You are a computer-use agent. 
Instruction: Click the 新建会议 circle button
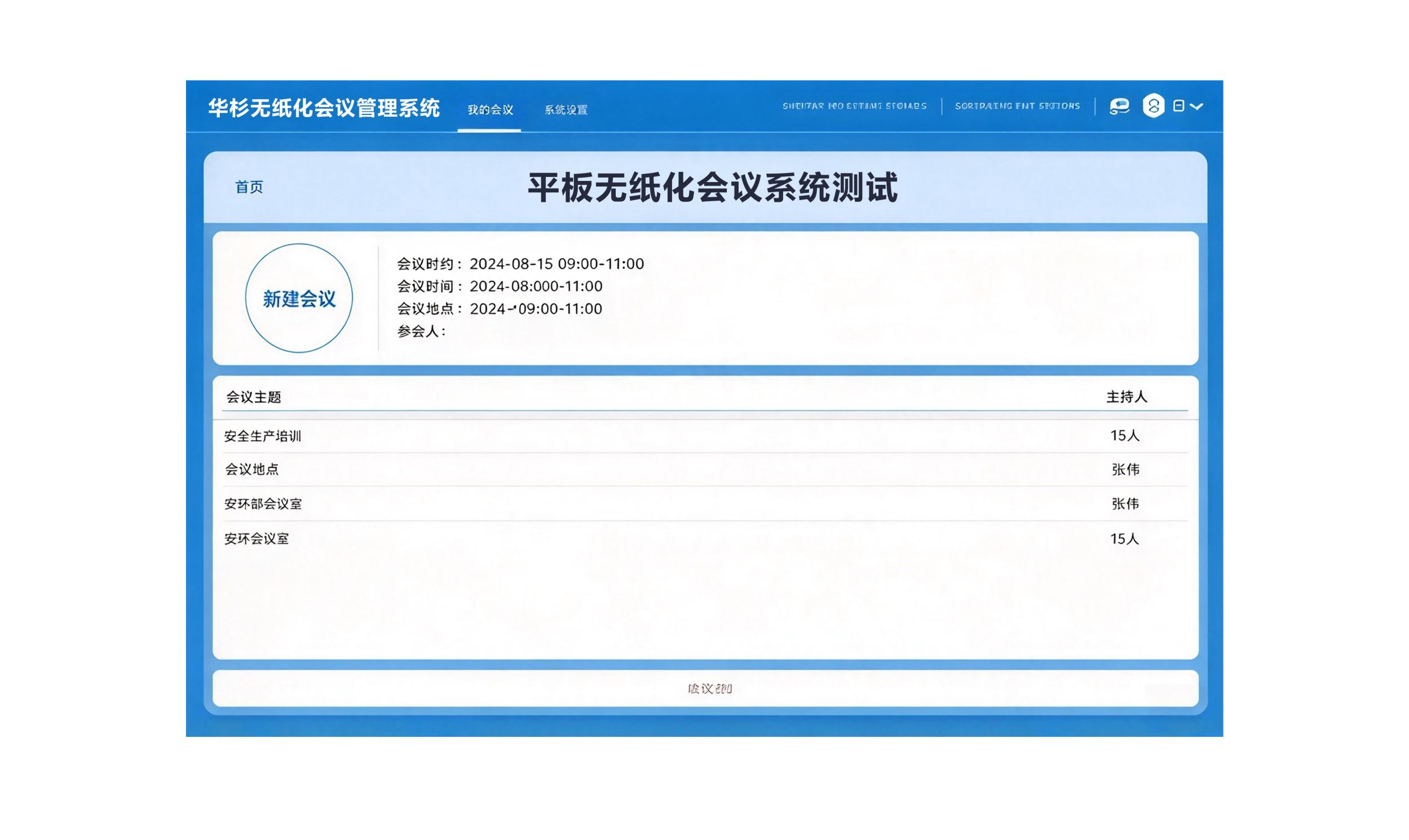[x=299, y=298]
